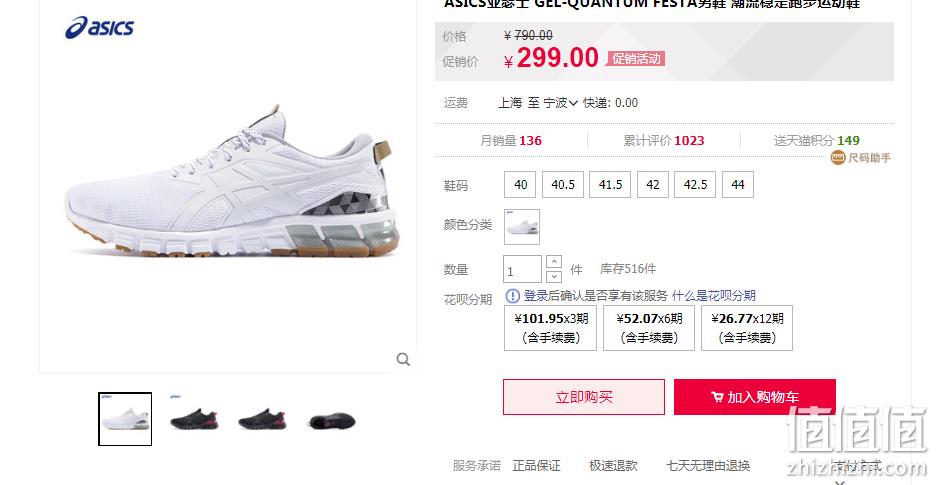Click cart icon in 加入购物车 button
This screenshot has width=936, height=485.
[x=718, y=397]
